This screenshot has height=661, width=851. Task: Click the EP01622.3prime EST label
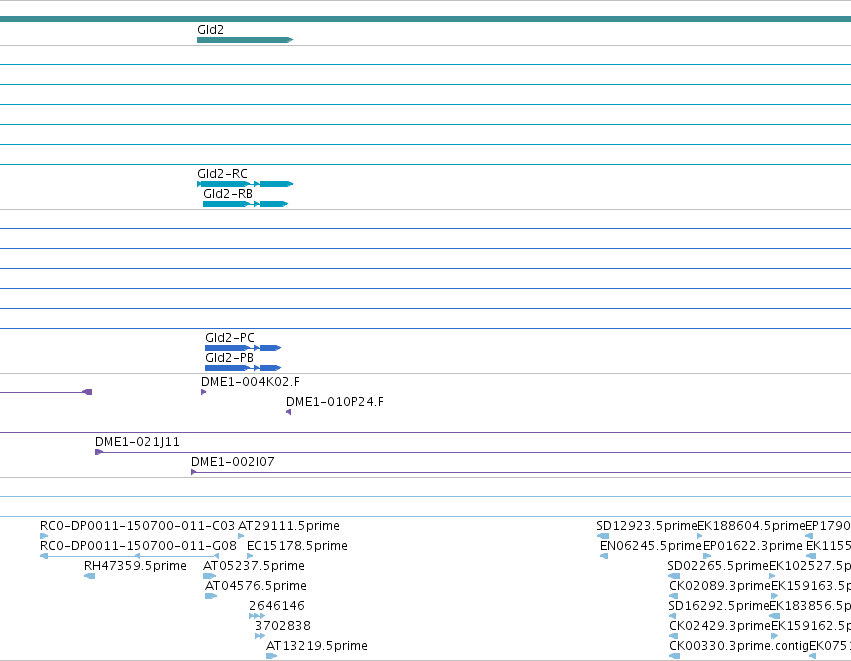coord(753,546)
